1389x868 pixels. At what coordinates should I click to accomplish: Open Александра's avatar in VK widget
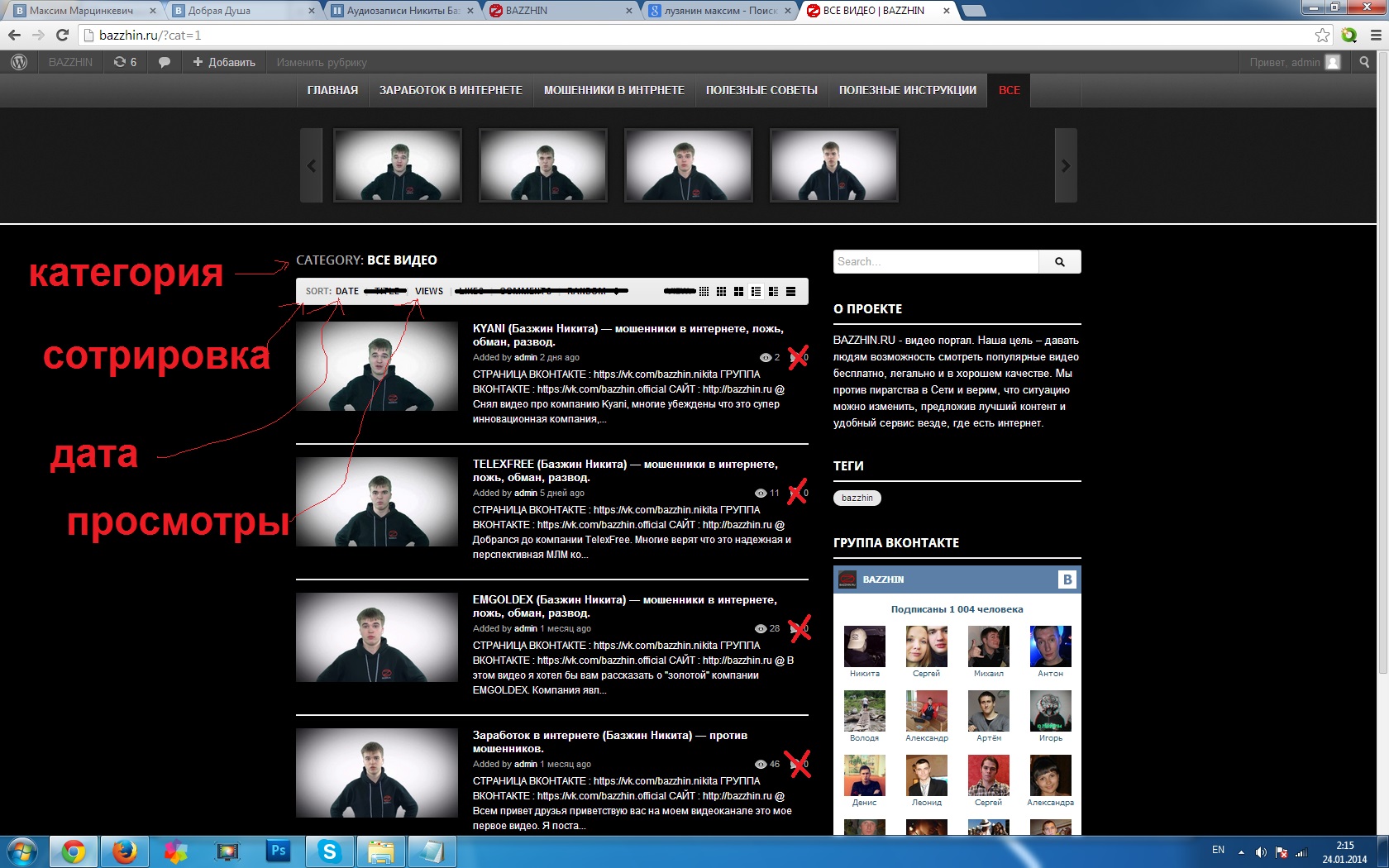(1050, 775)
